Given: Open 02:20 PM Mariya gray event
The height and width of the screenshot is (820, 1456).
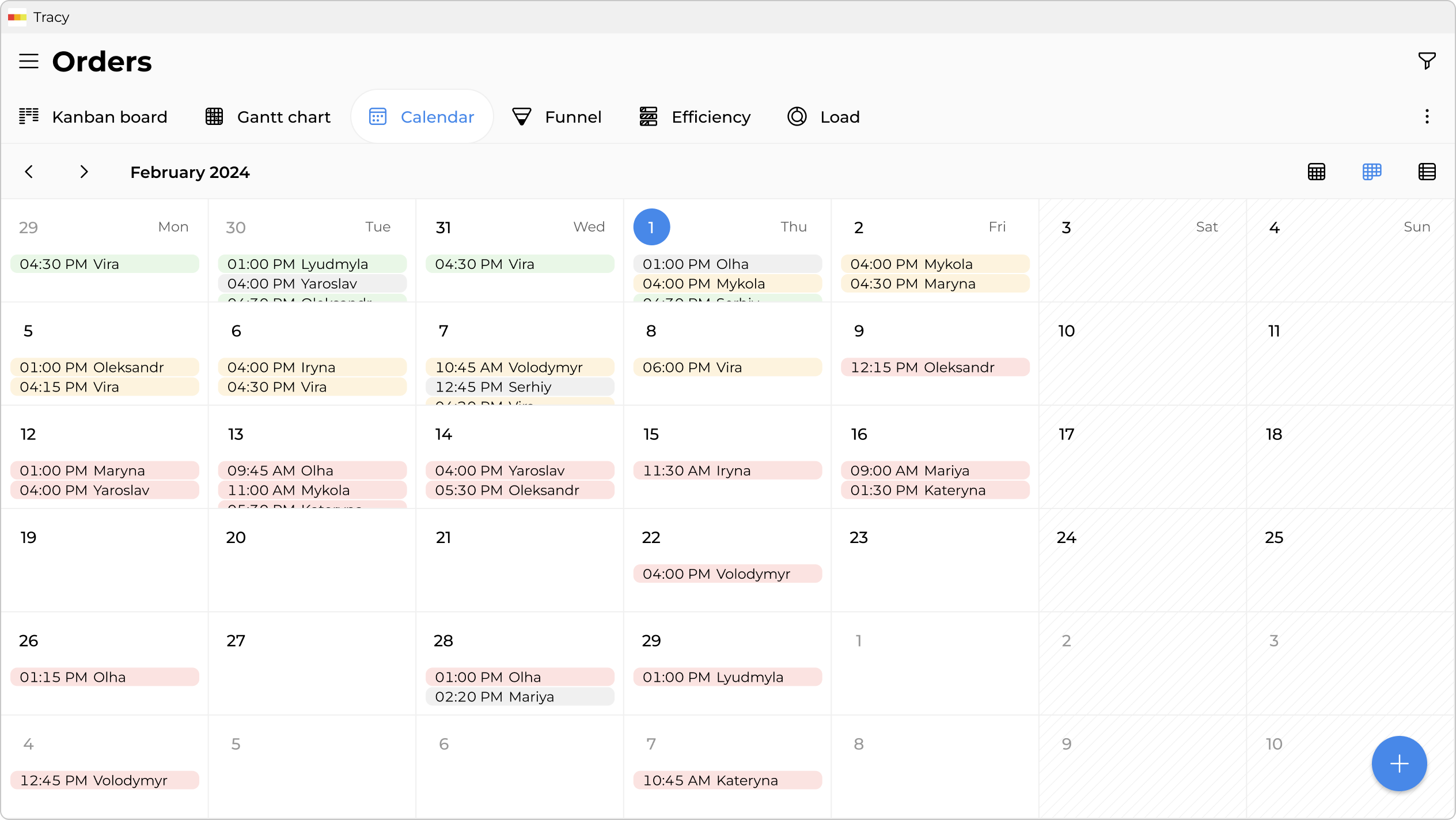Looking at the screenshot, I should click(x=520, y=697).
